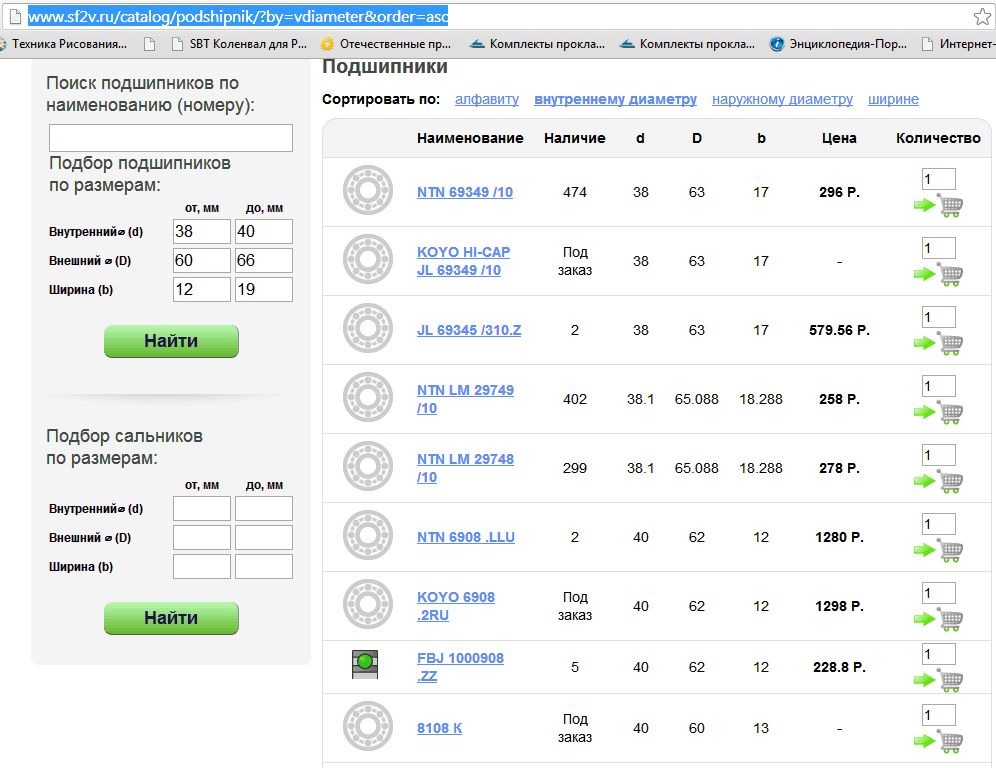The width and height of the screenshot is (996, 768).
Task: Click bearing image for NTN 69349 /10
Action: (x=367, y=192)
